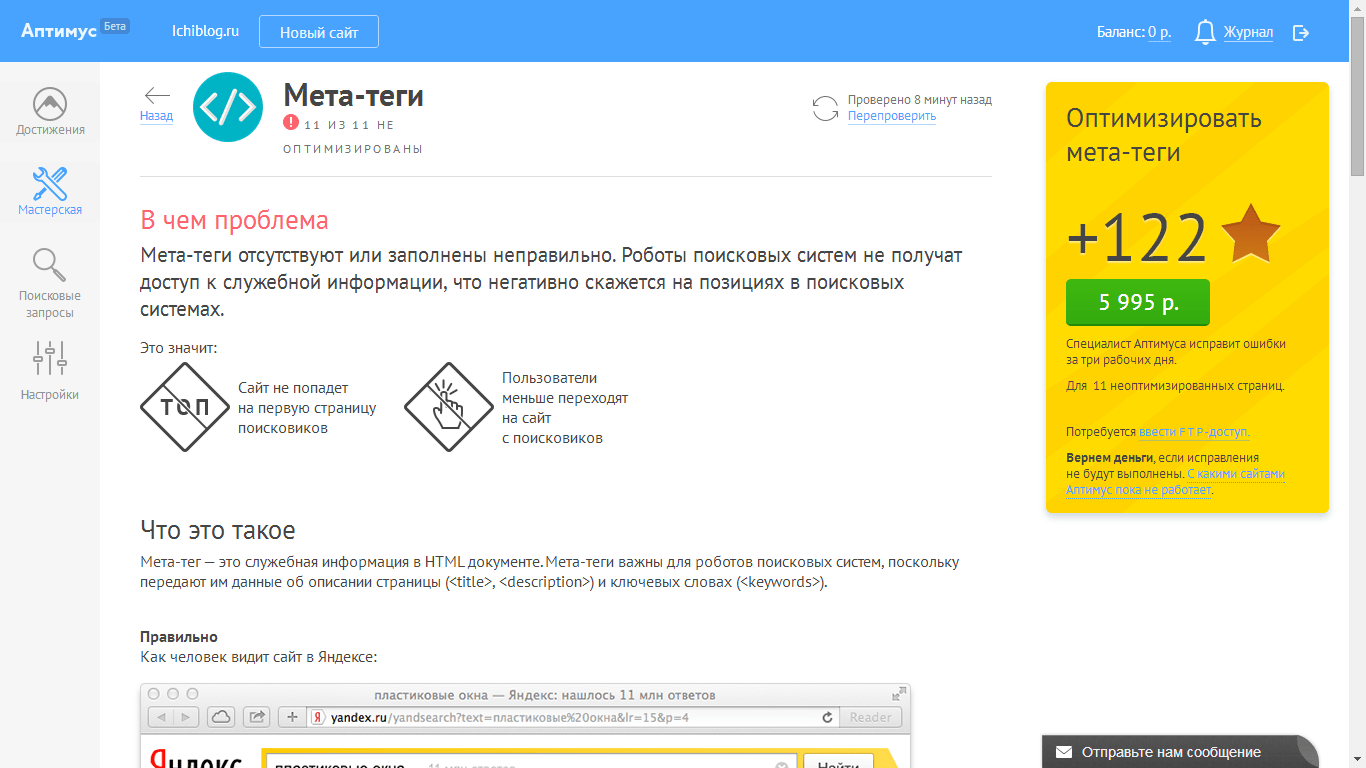Click the Перепроверить link
Screen dimensions: 1366x768
tap(892, 116)
